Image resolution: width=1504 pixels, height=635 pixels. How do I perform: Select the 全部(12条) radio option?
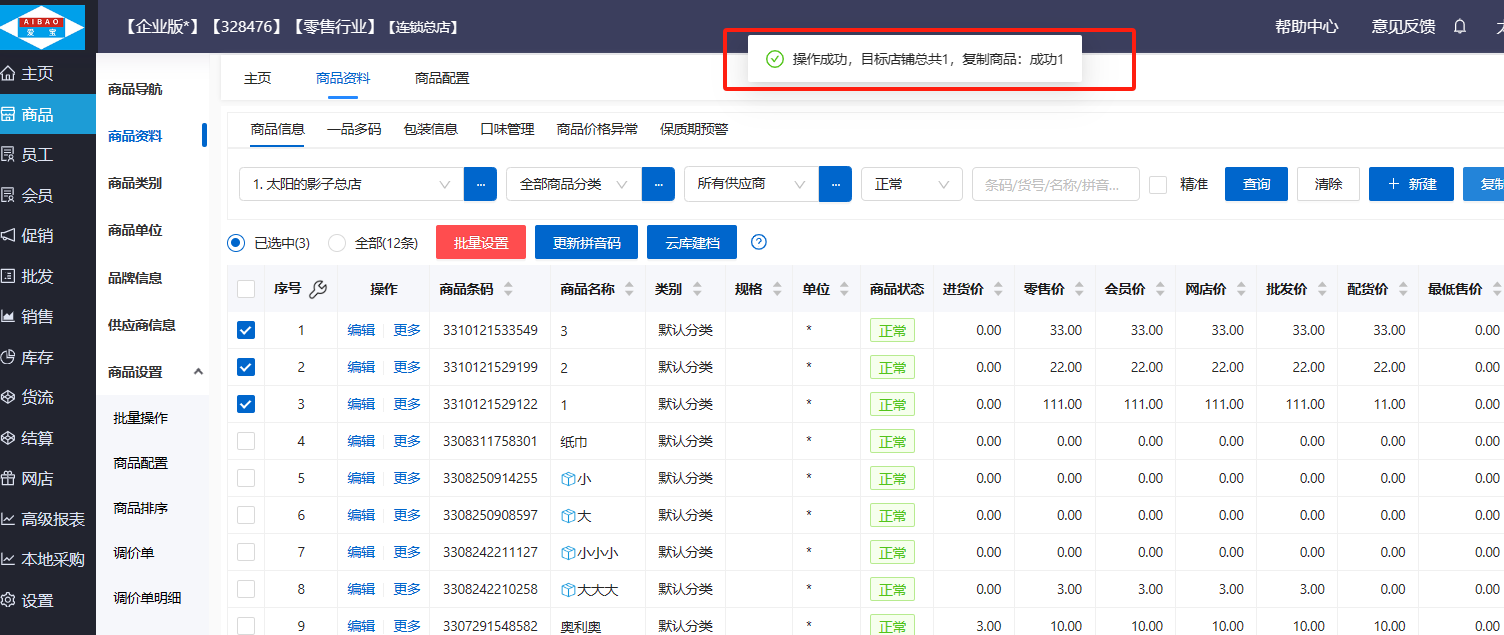(337, 242)
